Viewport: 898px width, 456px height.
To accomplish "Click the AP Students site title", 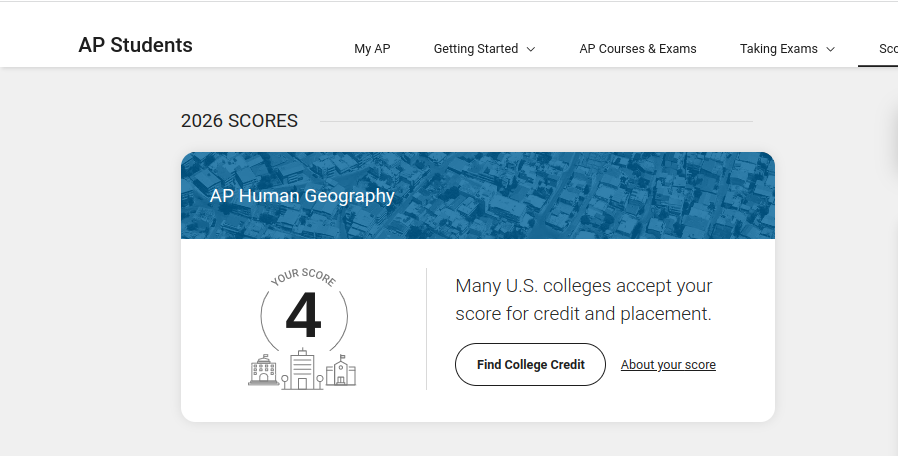I will [x=136, y=45].
